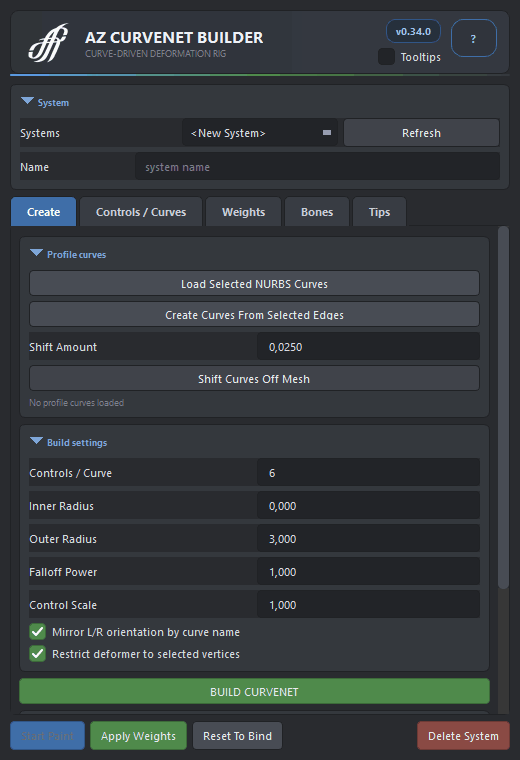Enable the Tooltips checkbox
Screen dimensions: 520x760
(x=386, y=57)
